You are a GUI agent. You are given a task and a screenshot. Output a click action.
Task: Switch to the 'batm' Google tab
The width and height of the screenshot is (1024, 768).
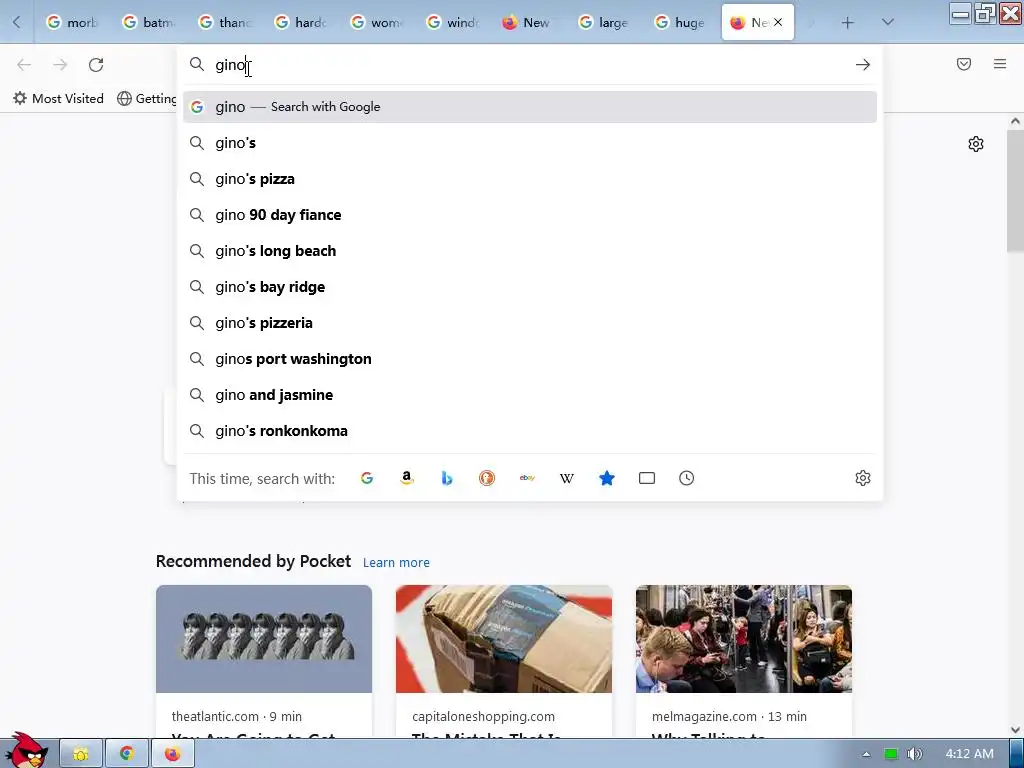[149, 22]
